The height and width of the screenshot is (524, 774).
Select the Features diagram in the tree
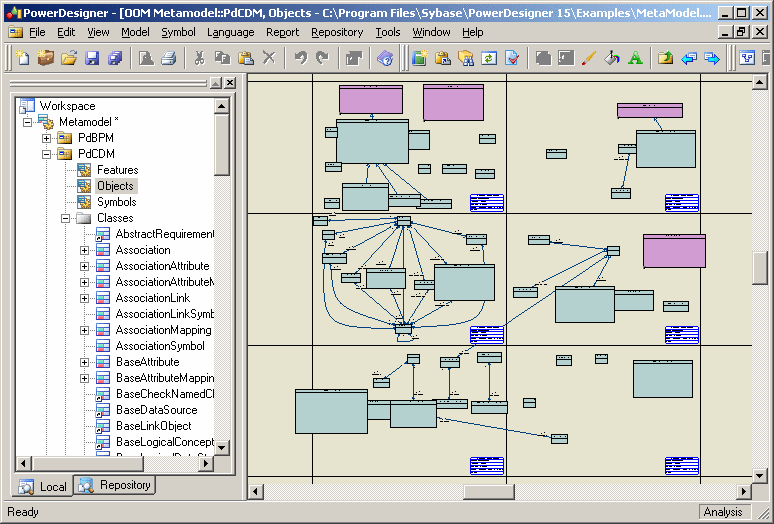coord(117,170)
